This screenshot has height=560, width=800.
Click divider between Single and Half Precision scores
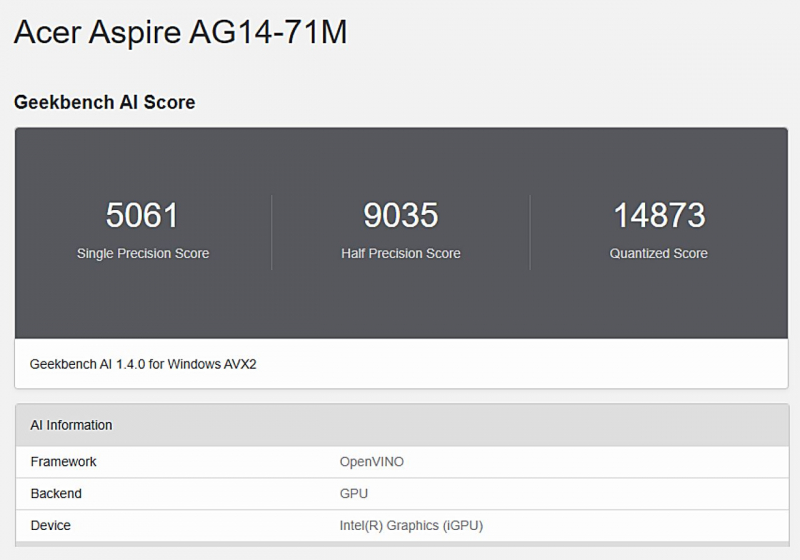pyautogui.click(x=271, y=232)
